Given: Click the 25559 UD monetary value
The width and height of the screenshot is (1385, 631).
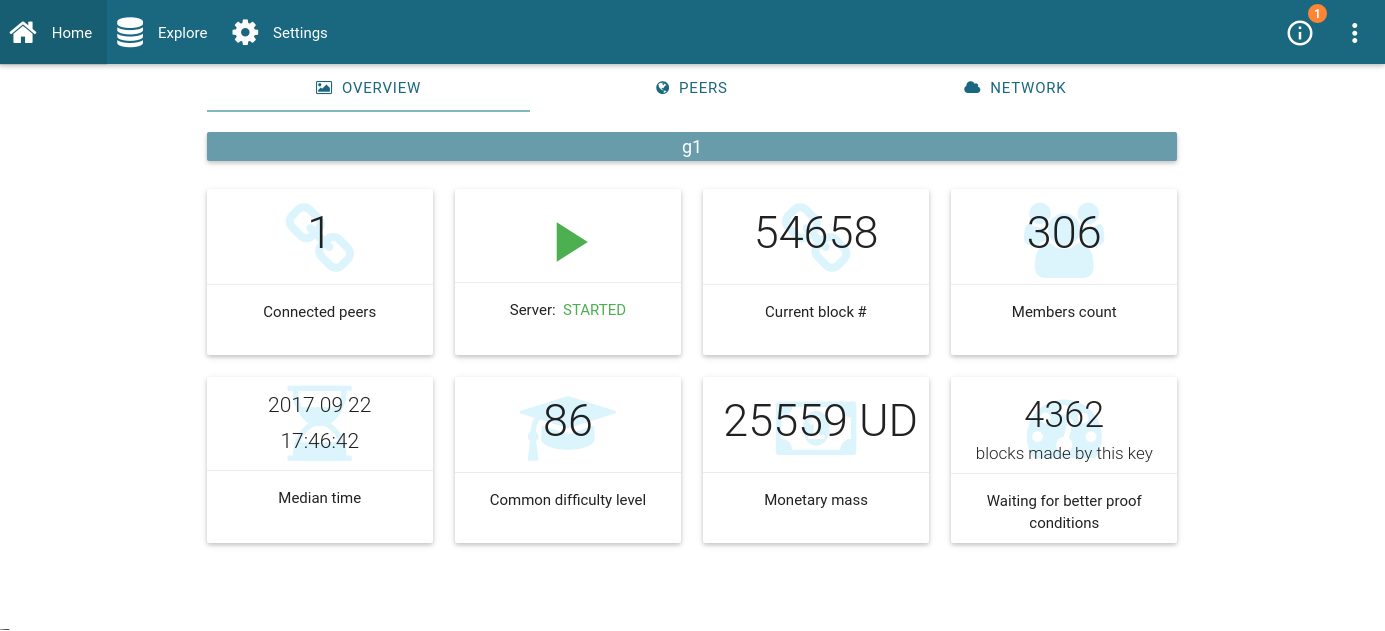Looking at the screenshot, I should [820, 421].
